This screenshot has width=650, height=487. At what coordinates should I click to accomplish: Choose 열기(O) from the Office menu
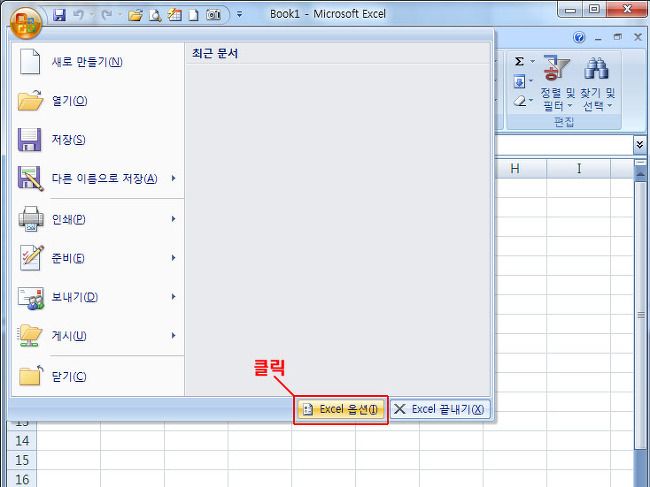tap(98, 101)
